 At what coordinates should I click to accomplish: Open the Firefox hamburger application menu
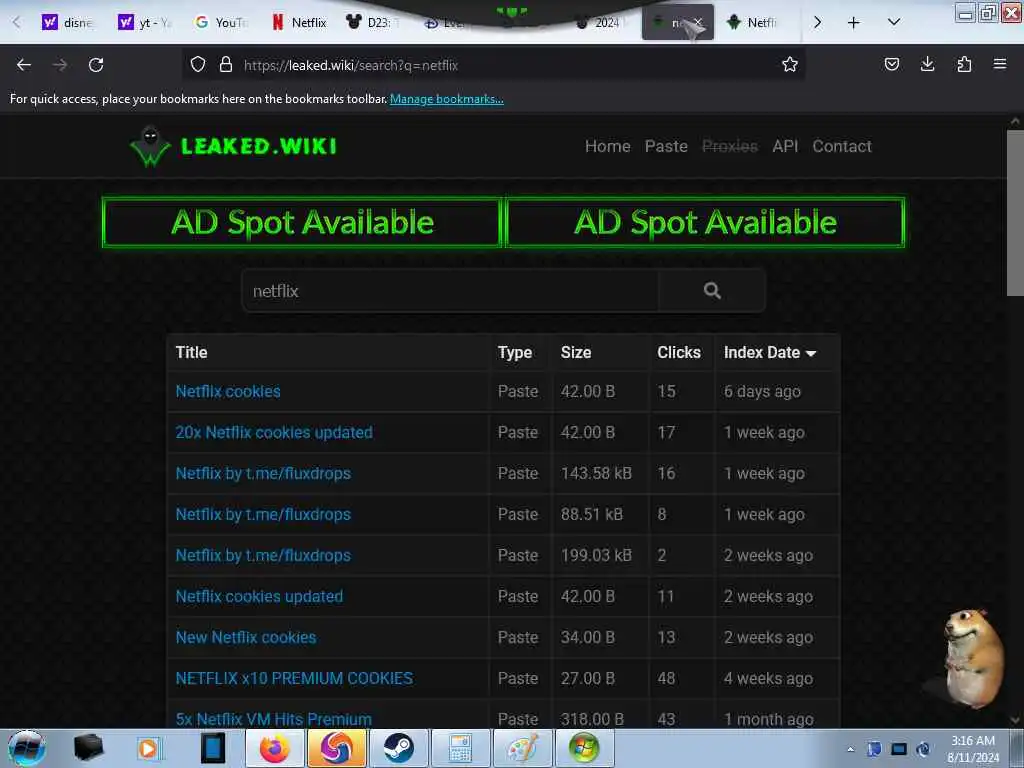(1000, 64)
